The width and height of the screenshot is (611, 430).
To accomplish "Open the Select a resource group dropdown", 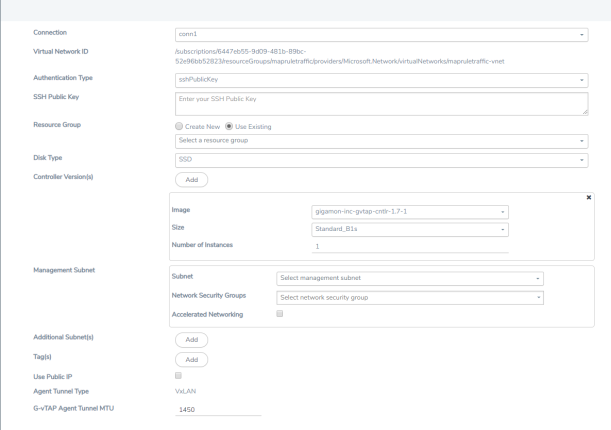I will pyautogui.click(x=381, y=141).
